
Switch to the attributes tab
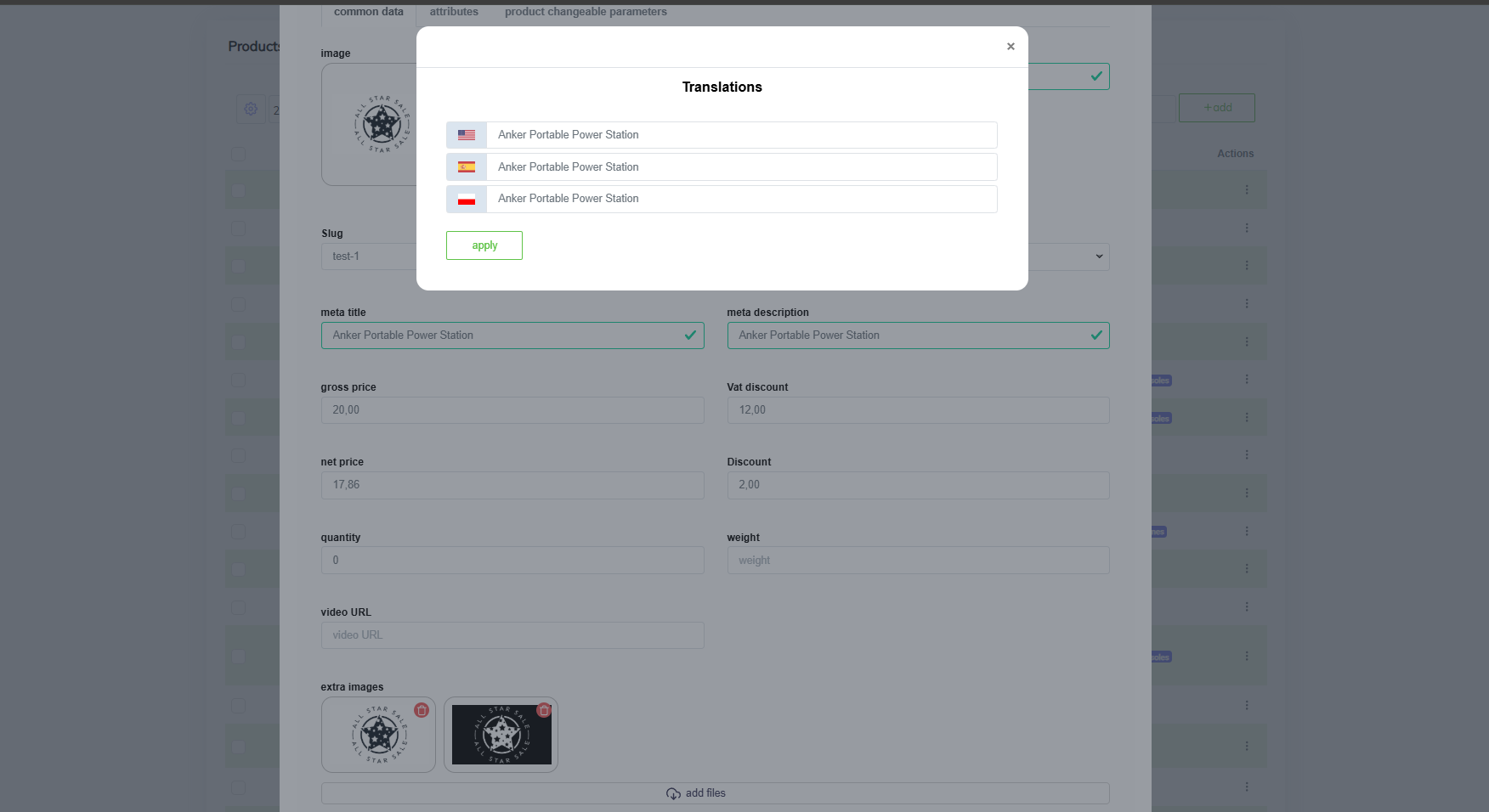click(454, 12)
